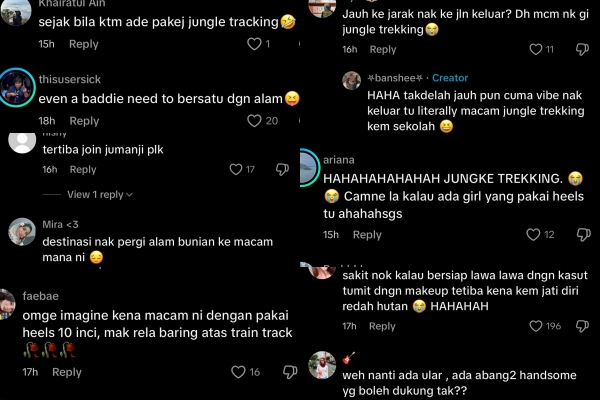Like thisusersick's comment with 20 likes

point(254,121)
